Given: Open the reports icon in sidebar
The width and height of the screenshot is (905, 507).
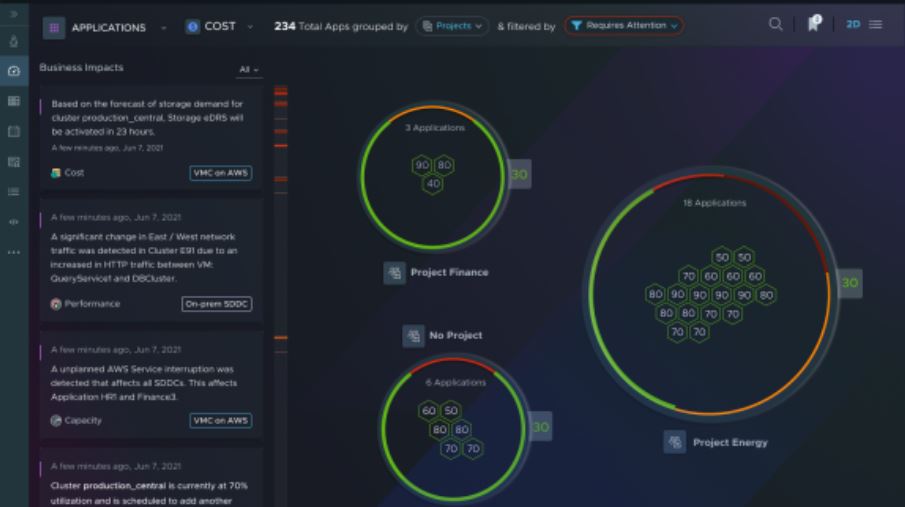Looking at the screenshot, I should coord(14,162).
